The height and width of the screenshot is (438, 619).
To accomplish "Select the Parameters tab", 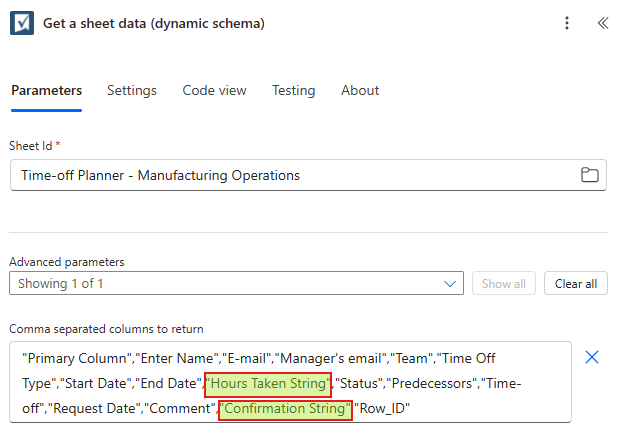I will point(47,90).
